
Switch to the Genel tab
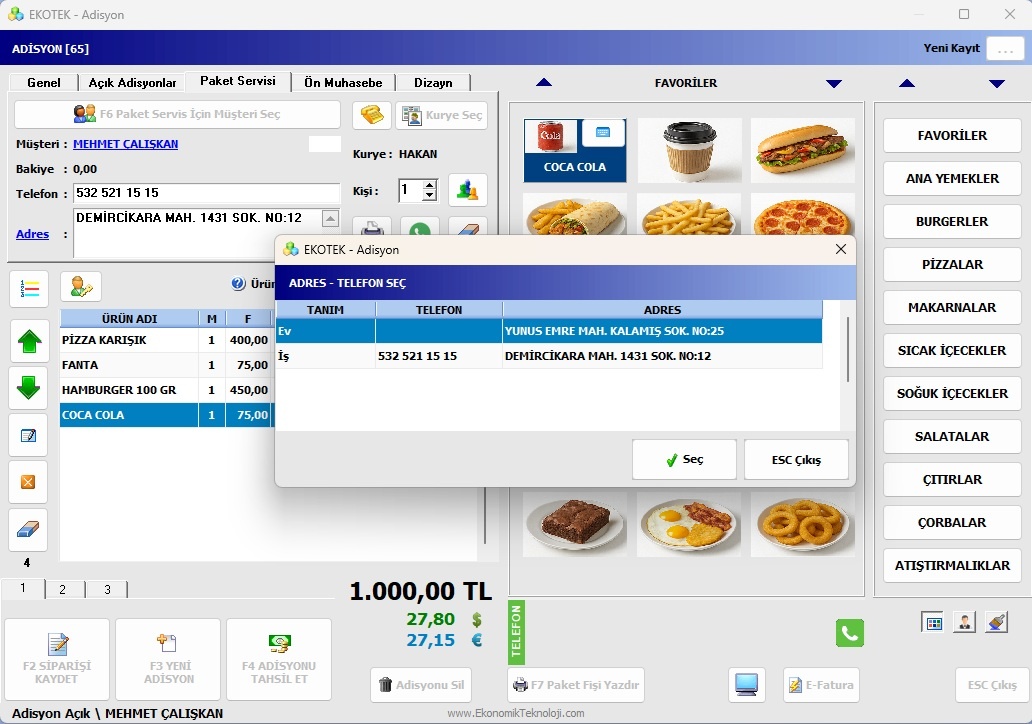(x=44, y=82)
